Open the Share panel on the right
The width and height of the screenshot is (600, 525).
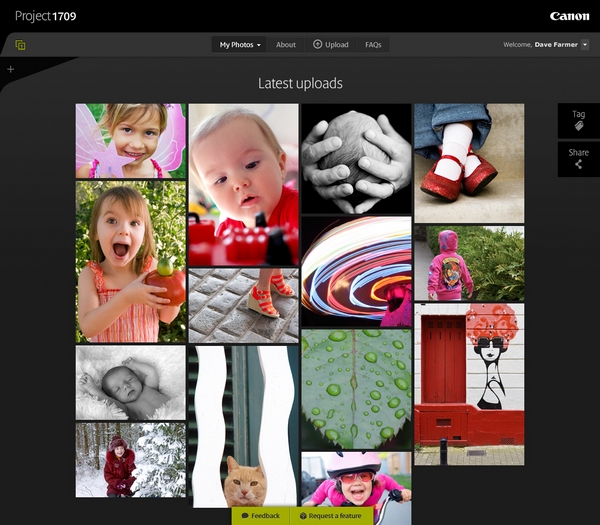tap(578, 158)
